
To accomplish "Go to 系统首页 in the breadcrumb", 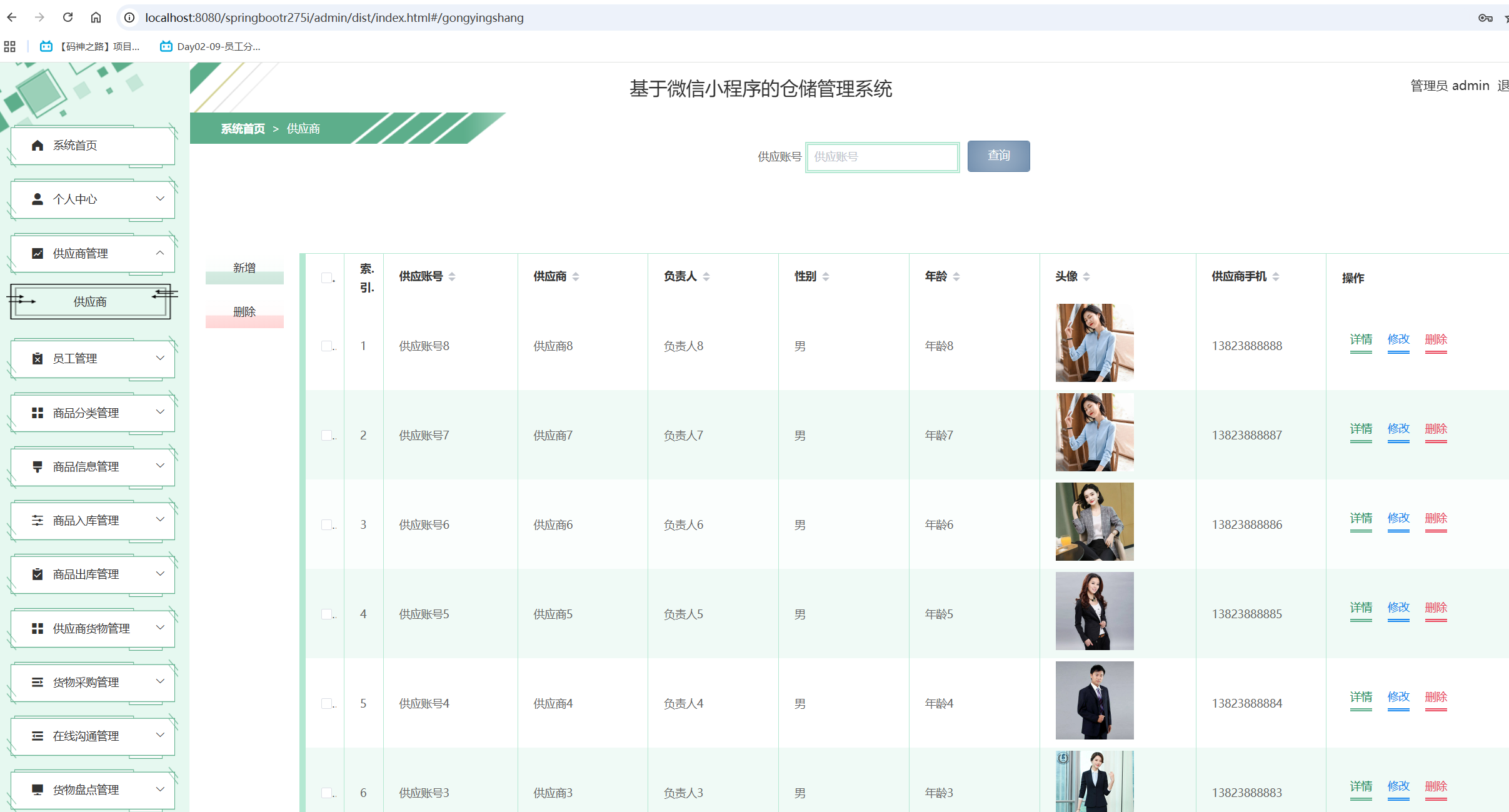I will pyautogui.click(x=243, y=129).
